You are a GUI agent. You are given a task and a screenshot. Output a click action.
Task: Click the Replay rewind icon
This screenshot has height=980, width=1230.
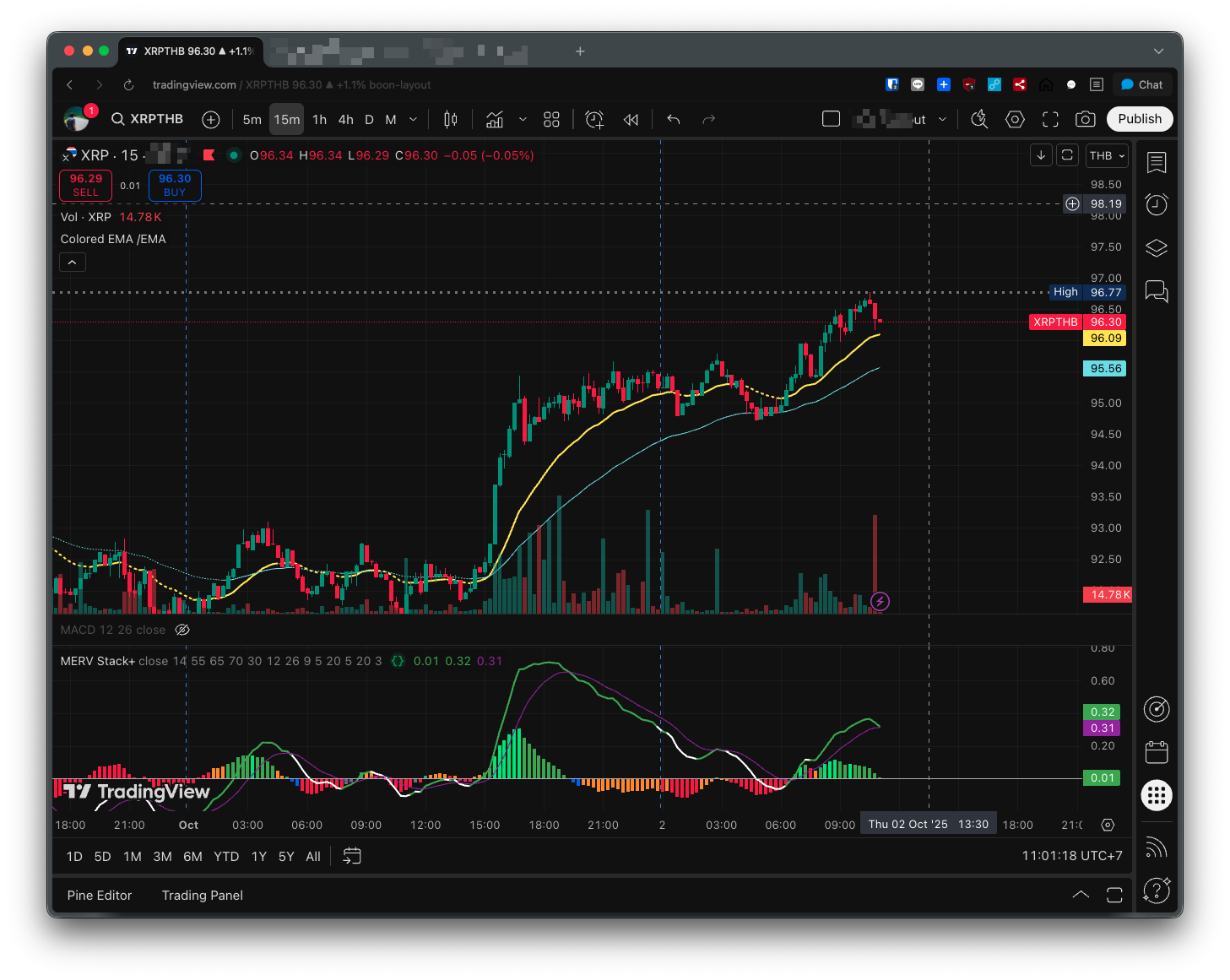point(631,120)
